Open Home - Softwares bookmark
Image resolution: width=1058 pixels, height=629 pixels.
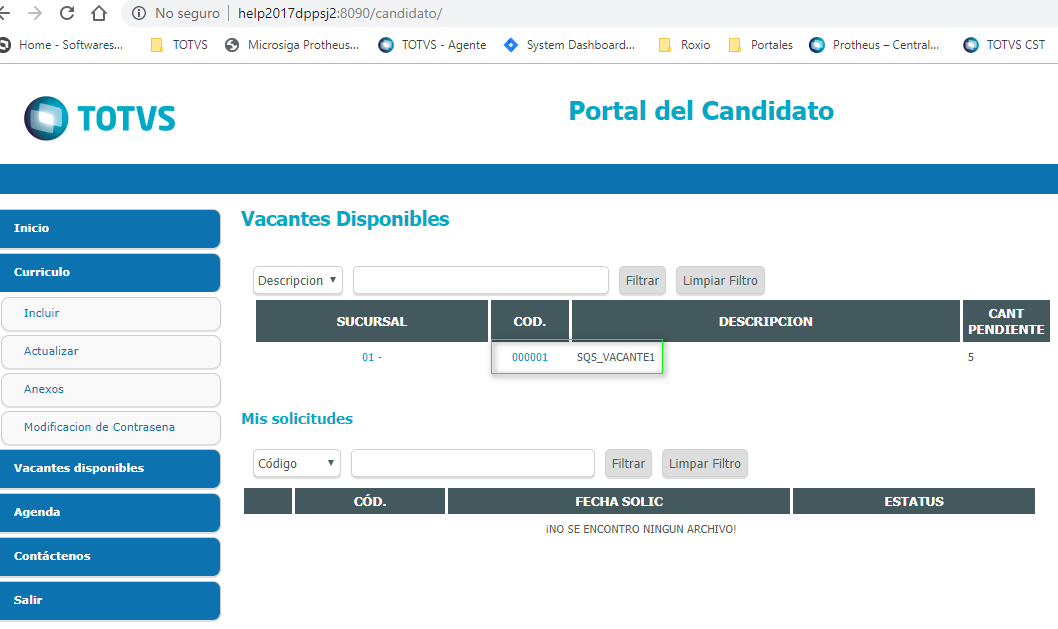pos(61,45)
